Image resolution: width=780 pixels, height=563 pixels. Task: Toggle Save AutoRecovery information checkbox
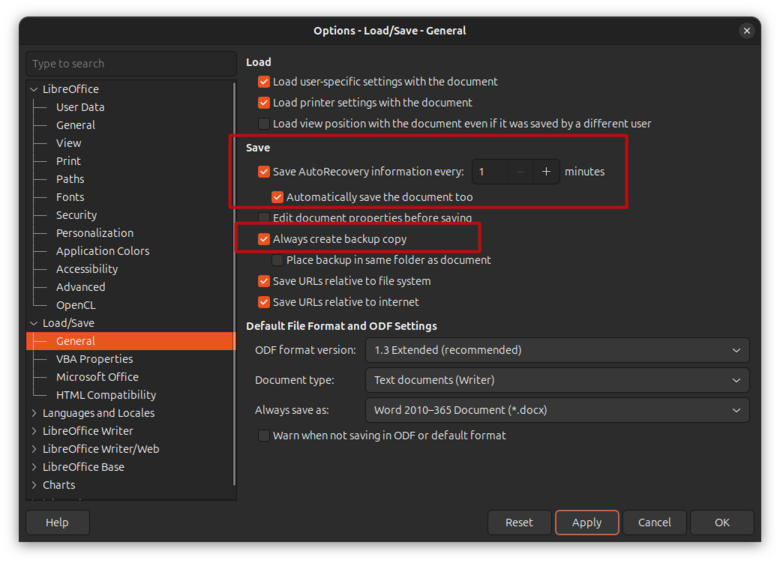click(264, 172)
